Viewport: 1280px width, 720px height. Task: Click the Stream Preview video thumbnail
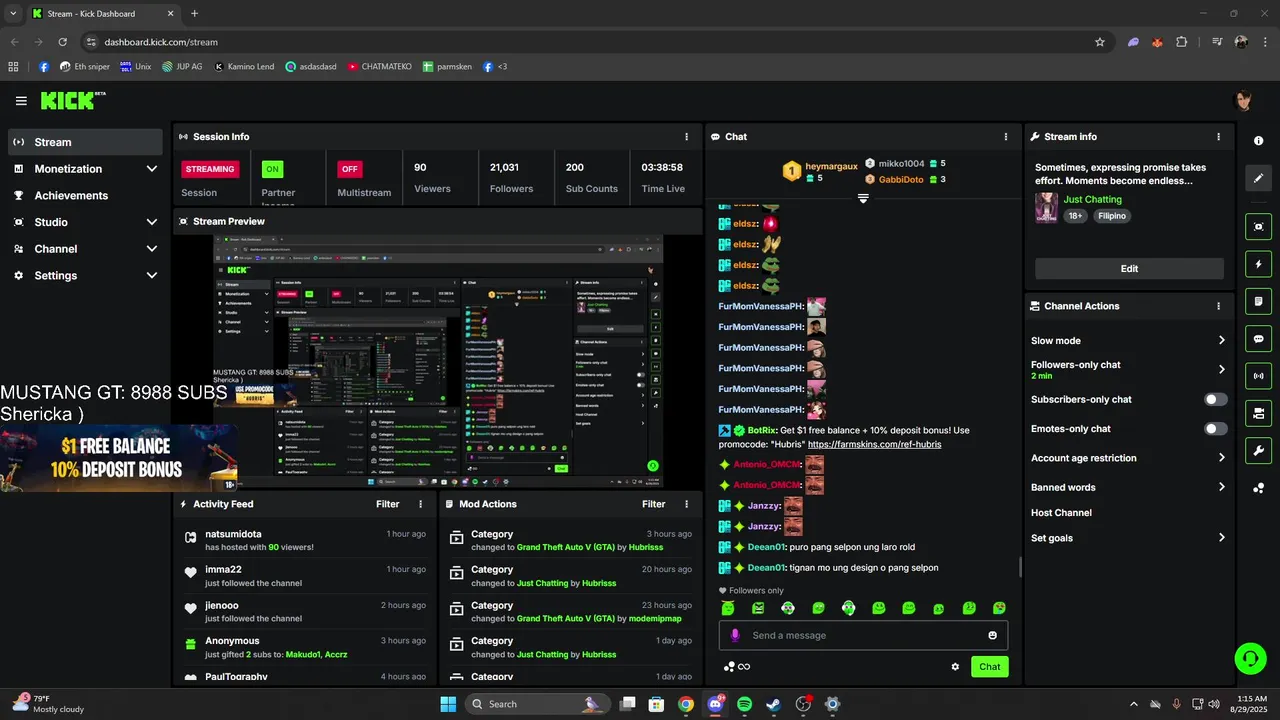click(438, 362)
